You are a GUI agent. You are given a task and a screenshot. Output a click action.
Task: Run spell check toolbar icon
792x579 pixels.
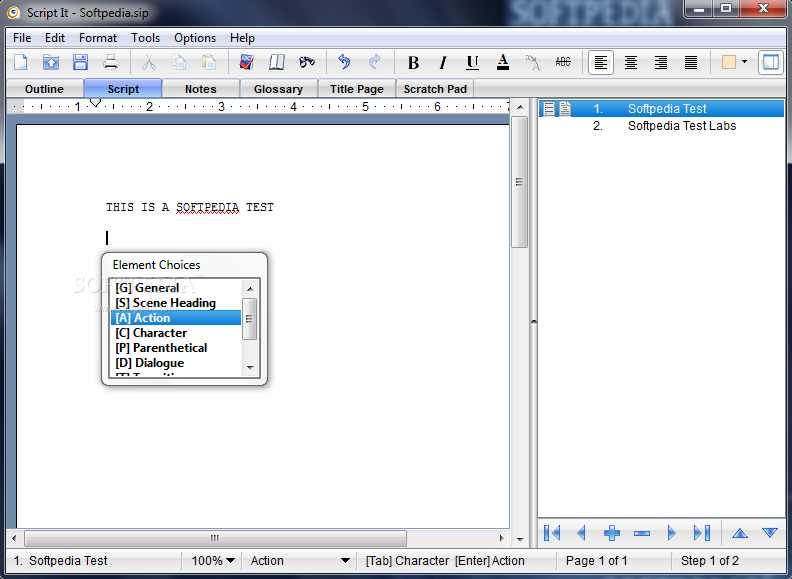(246, 62)
